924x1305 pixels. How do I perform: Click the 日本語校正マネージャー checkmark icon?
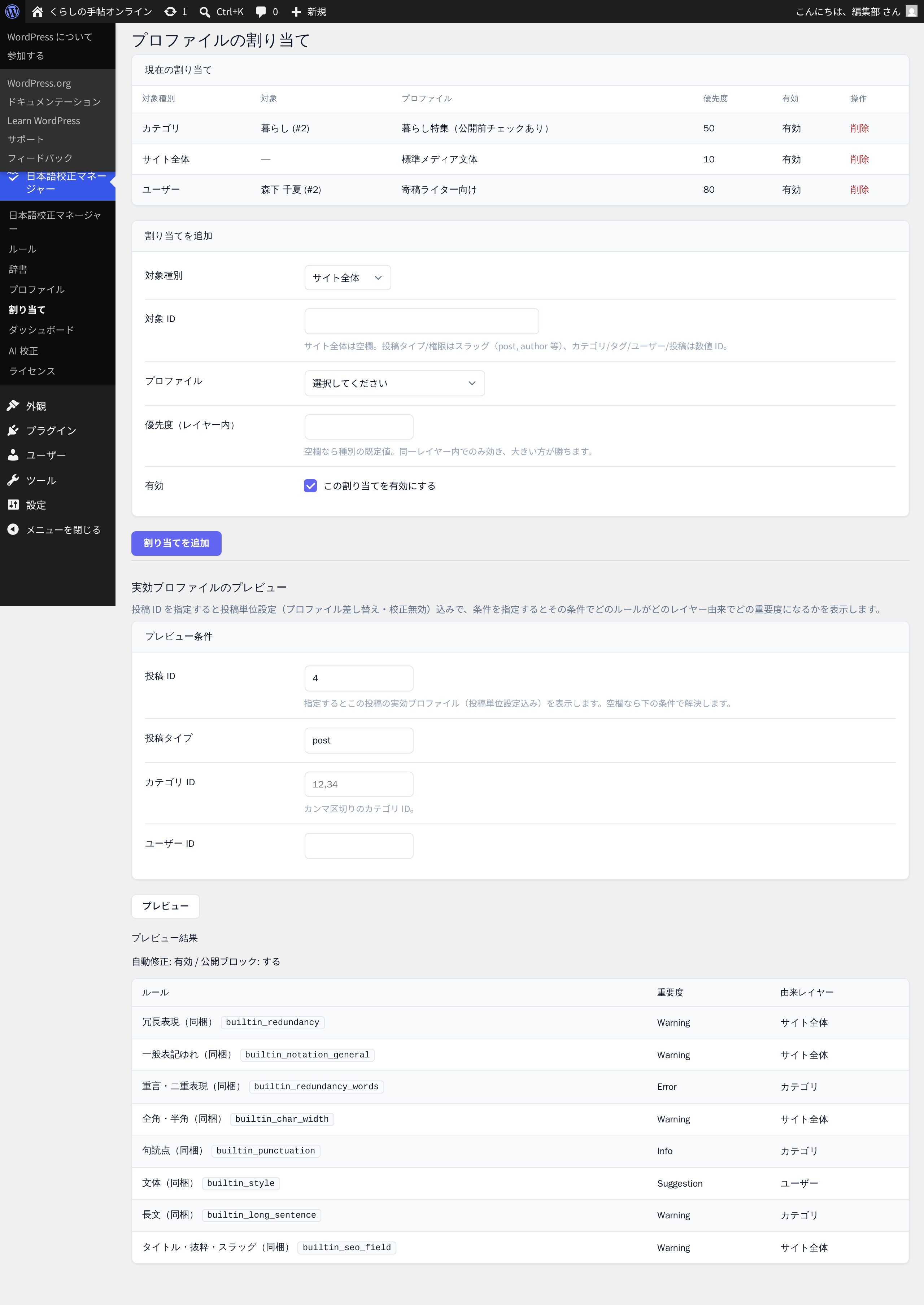13,177
